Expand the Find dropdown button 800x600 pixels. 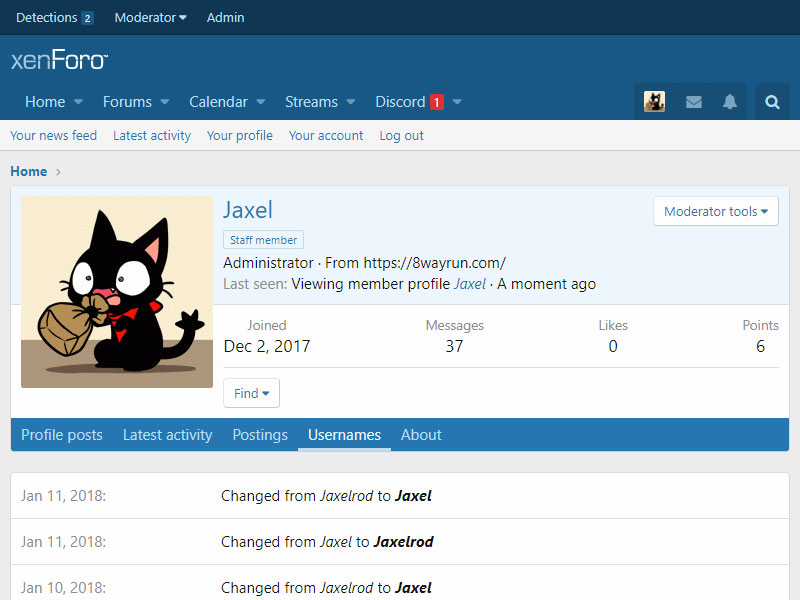tap(251, 393)
